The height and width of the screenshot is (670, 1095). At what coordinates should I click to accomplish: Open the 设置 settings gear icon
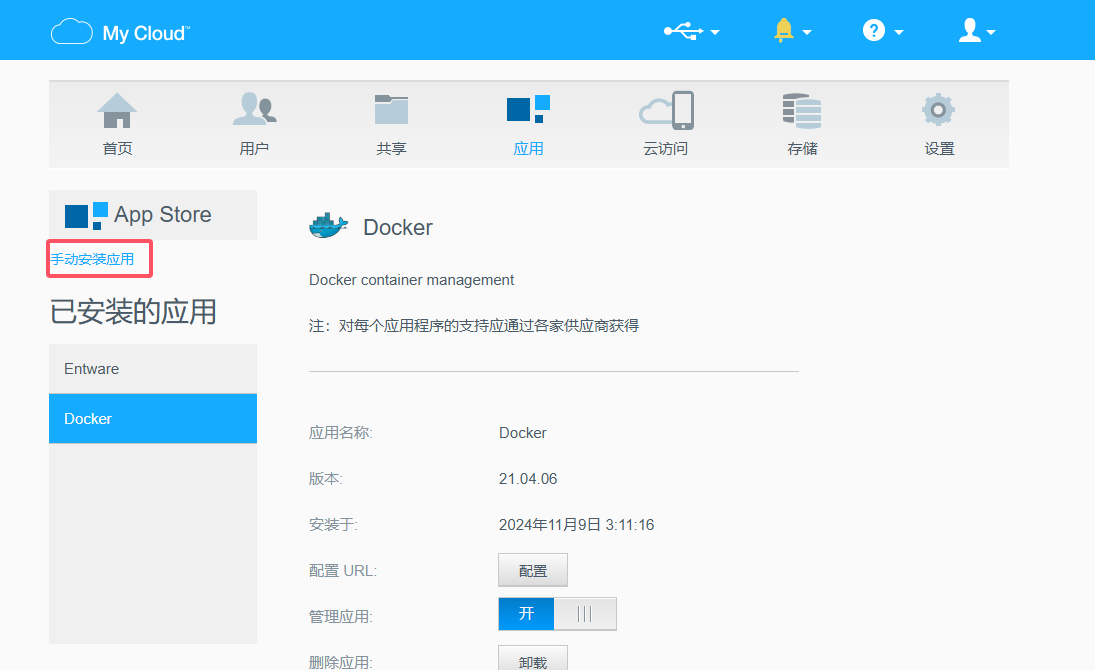[939, 110]
